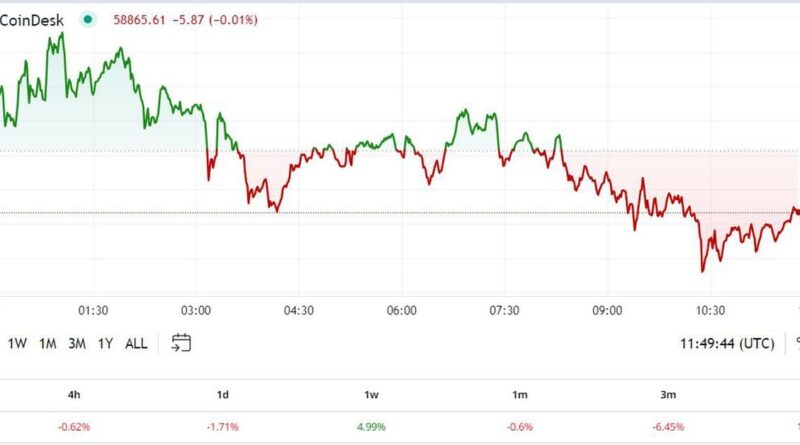Switch chart to 3M range
800x445 pixels.
pyautogui.click(x=77, y=343)
